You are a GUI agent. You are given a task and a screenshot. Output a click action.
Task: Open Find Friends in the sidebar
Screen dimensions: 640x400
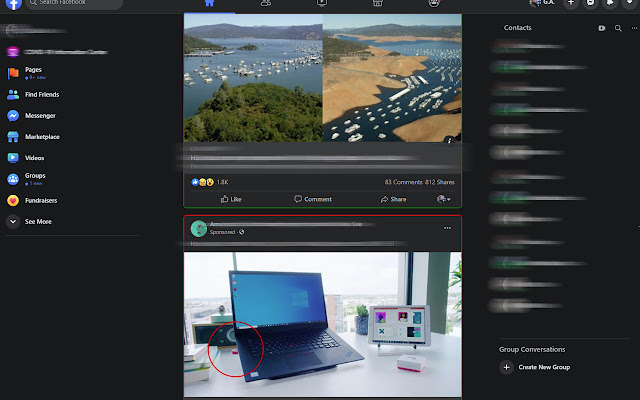[41, 94]
